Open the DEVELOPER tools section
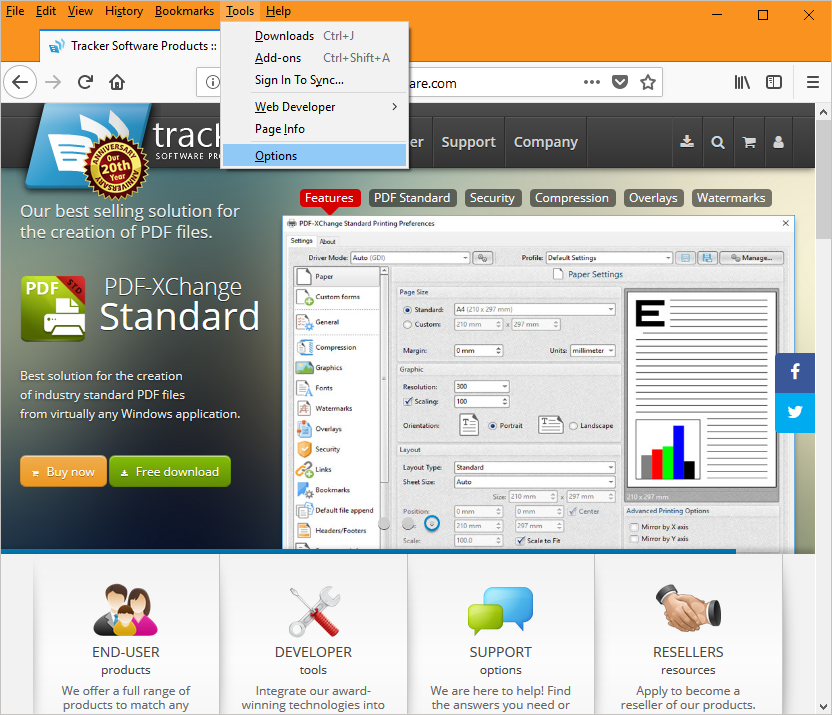The image size is (832, 715). [313, 650]
